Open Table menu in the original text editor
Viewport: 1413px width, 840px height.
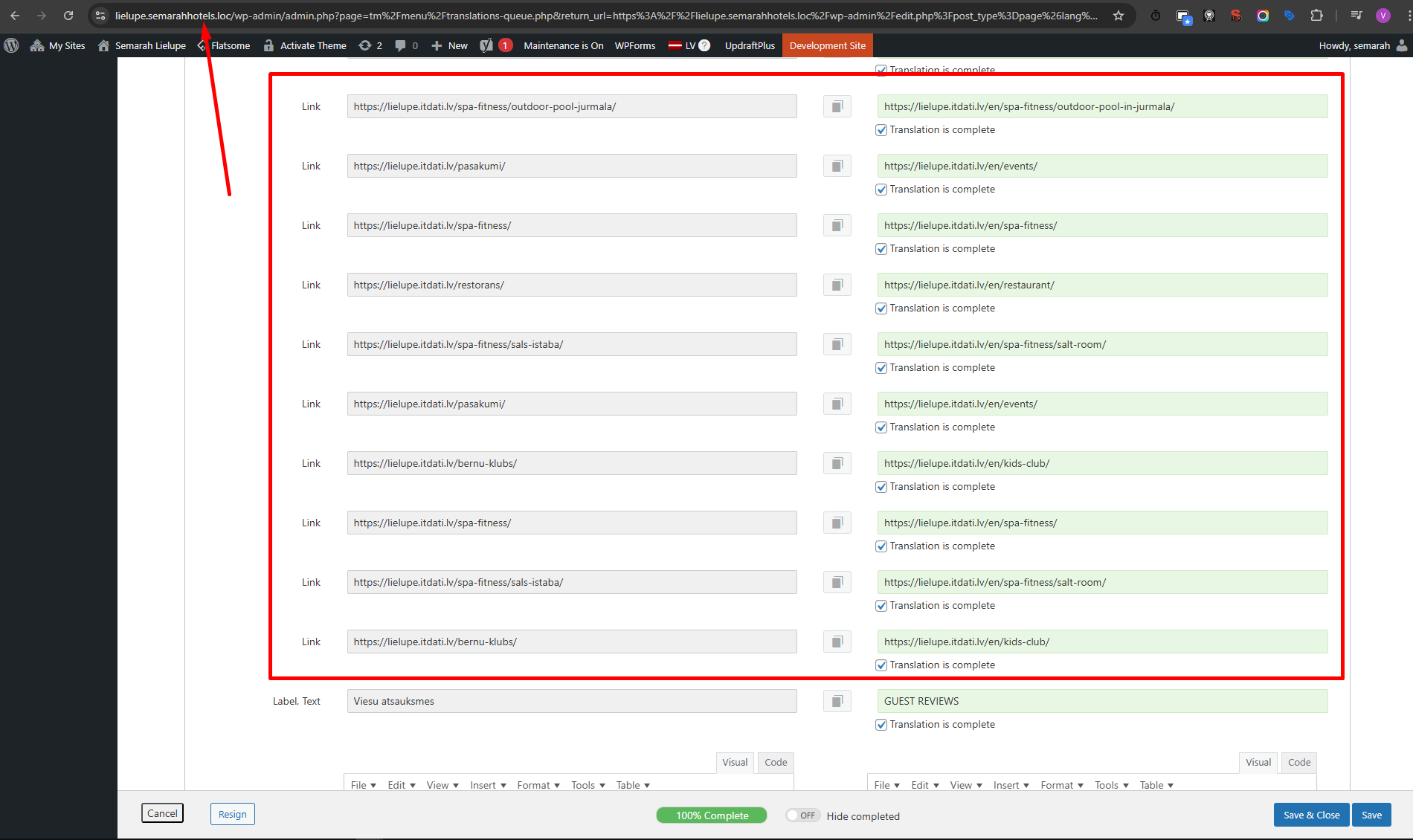pyautogui.click(x=633, y=785)
